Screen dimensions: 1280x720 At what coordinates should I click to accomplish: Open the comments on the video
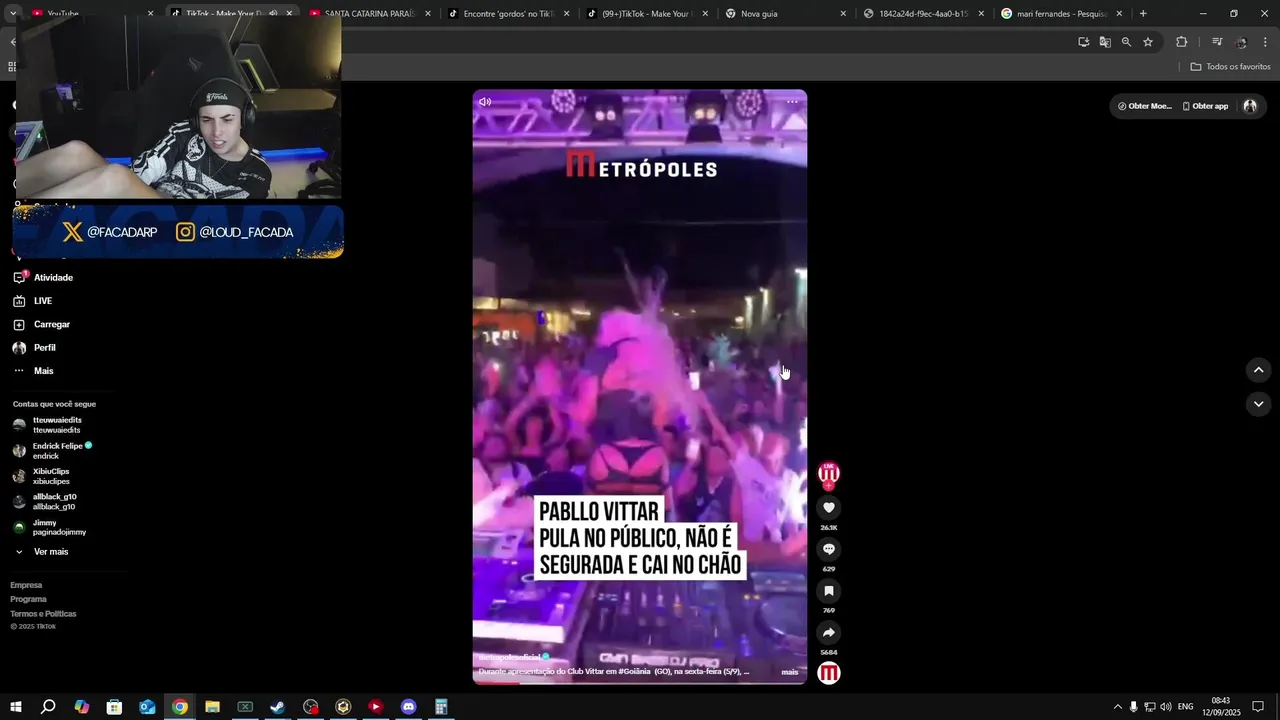point(828,549)
